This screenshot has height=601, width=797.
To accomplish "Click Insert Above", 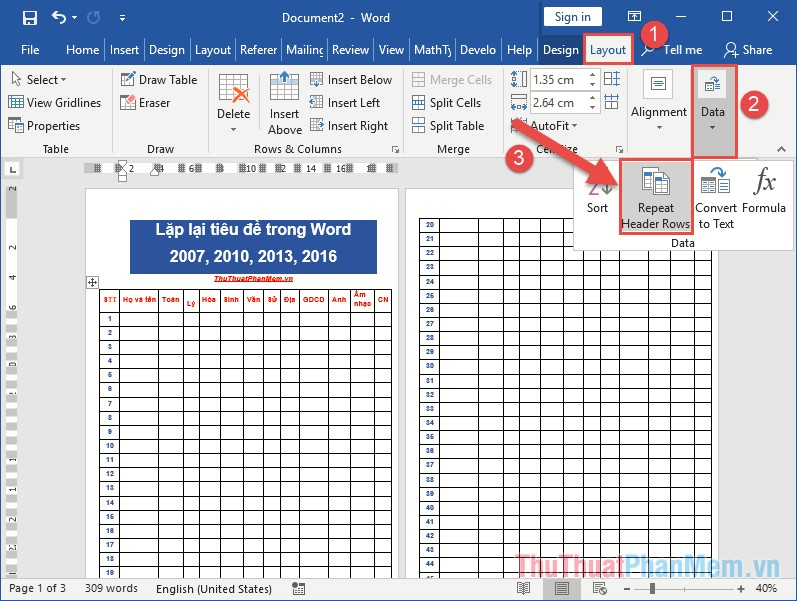I will pos(284,104).
